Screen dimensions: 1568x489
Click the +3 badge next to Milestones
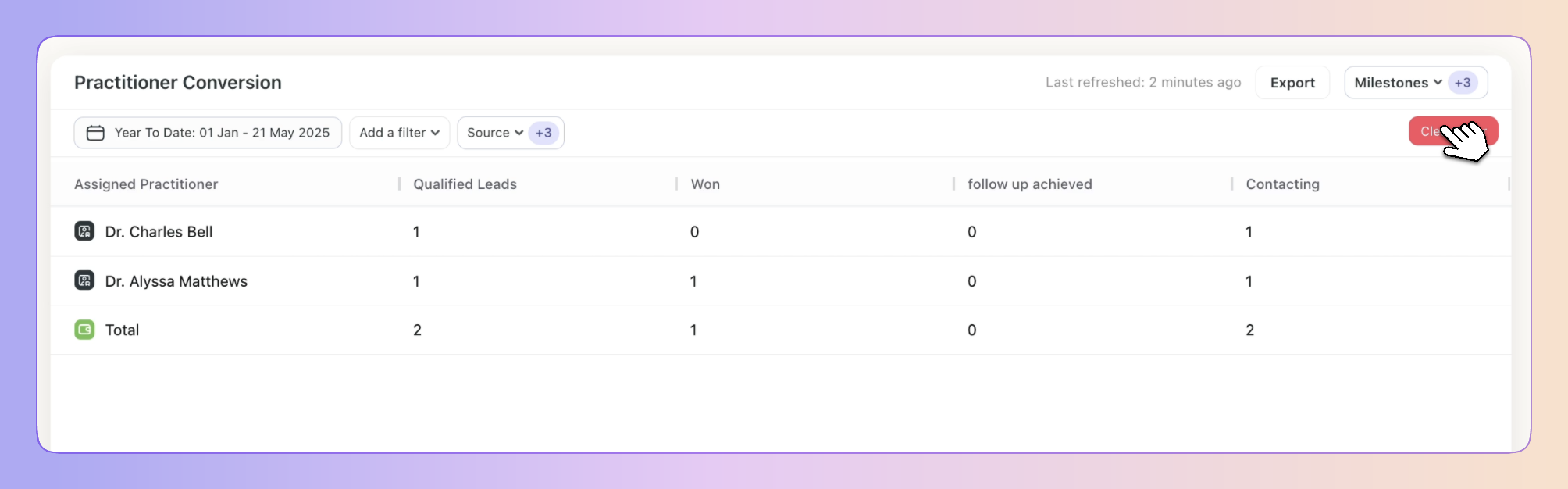tap(1463, 83)
